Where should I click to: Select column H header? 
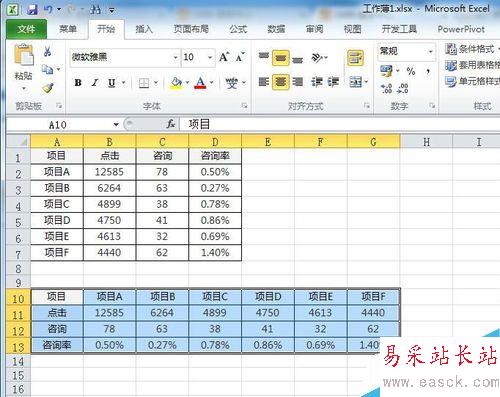point(426,142)
